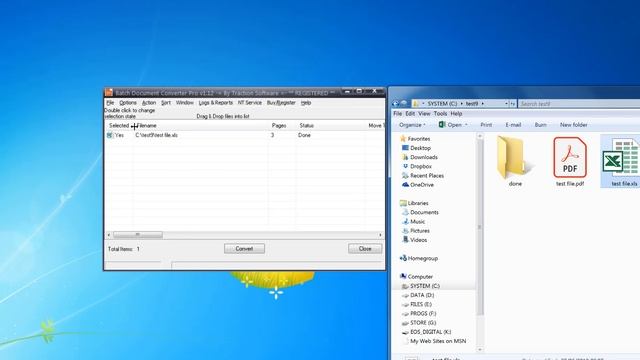This screenshot has height=360, width=640.
Task: Click the file list's horizontal scrollbar thumb
Action: [x=138, y=235]
